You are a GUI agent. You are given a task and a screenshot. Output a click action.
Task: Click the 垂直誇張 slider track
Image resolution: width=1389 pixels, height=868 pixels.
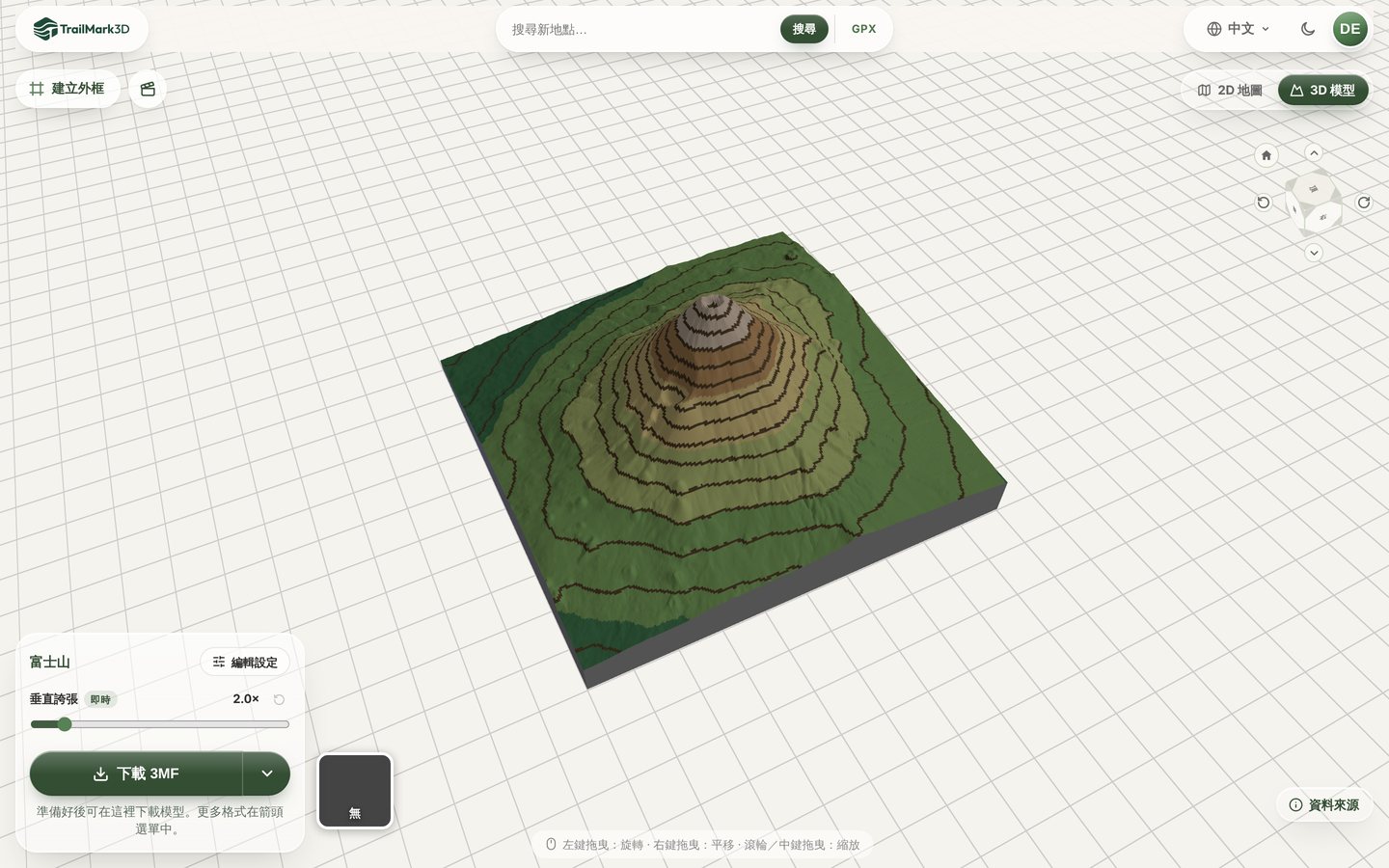[x=160, y=724]
